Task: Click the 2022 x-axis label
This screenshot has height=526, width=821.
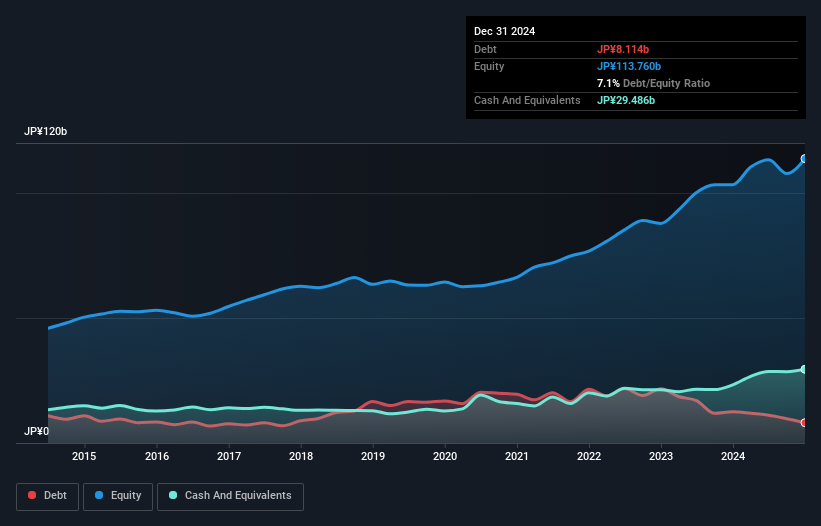Action: tap(589, 456)
